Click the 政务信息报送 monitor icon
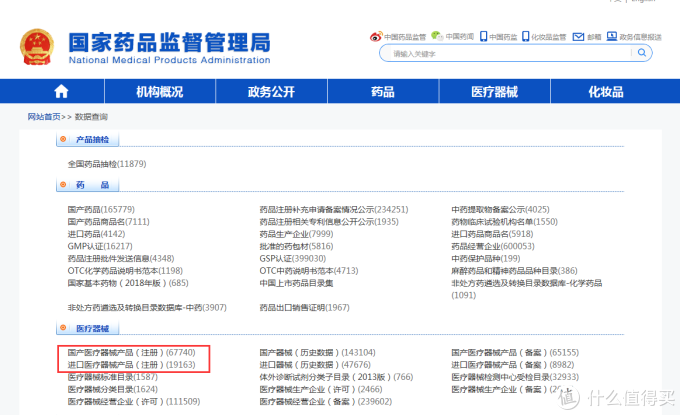Screen dimensions: 680x415 611,36
